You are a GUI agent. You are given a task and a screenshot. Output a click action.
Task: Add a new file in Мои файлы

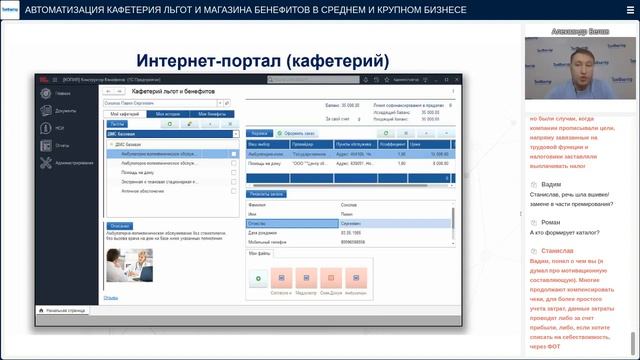tap(258, 278)
